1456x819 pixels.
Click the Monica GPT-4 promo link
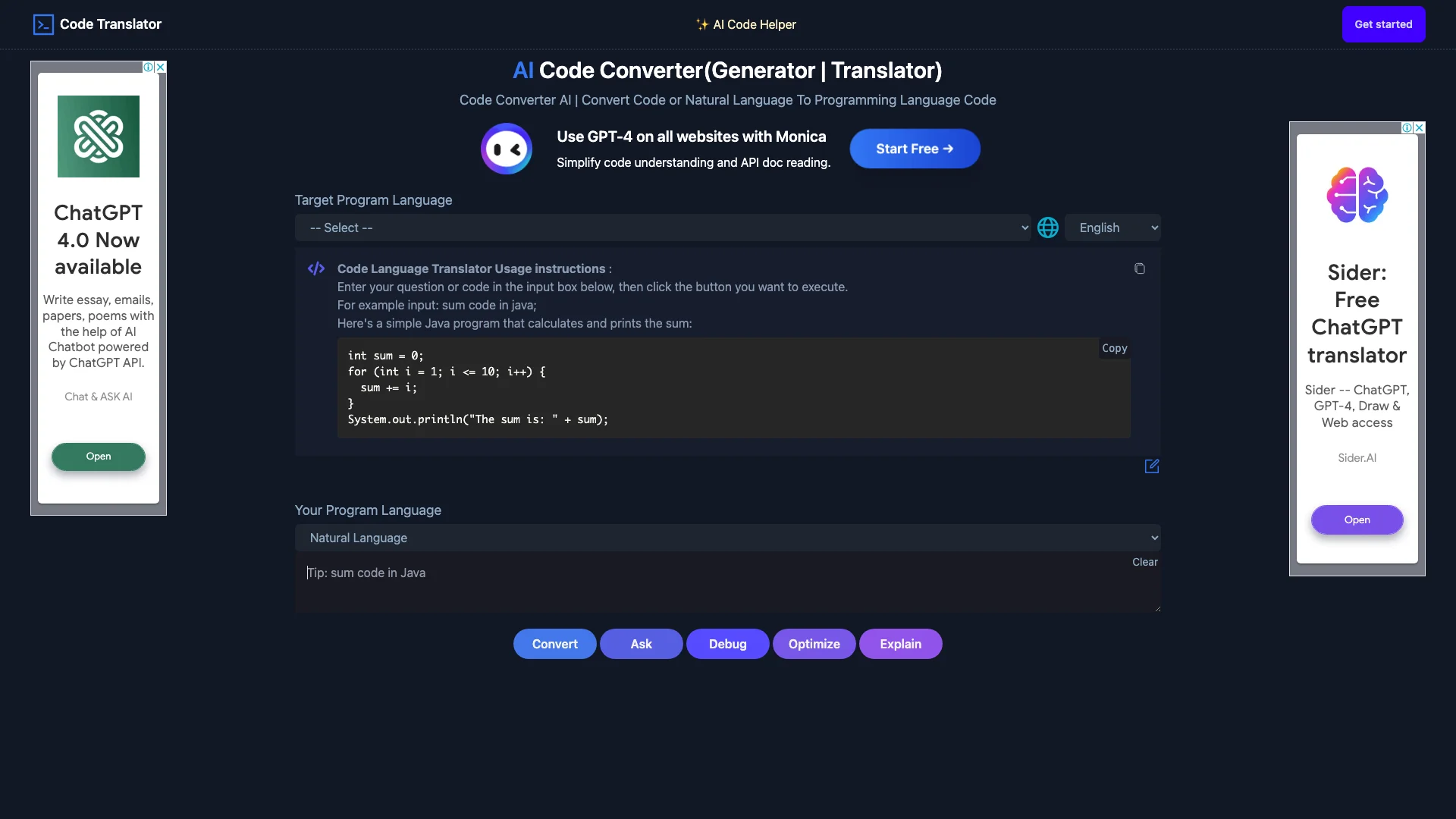914,148
